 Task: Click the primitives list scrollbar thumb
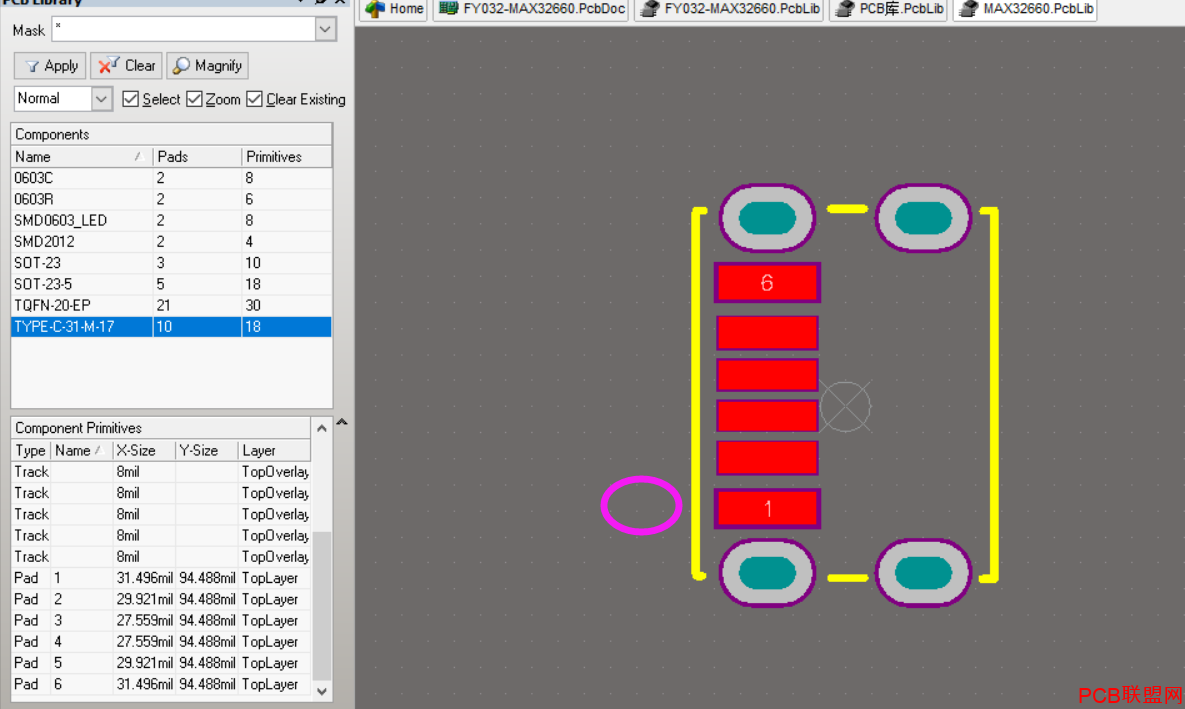[x=322, y=605]
